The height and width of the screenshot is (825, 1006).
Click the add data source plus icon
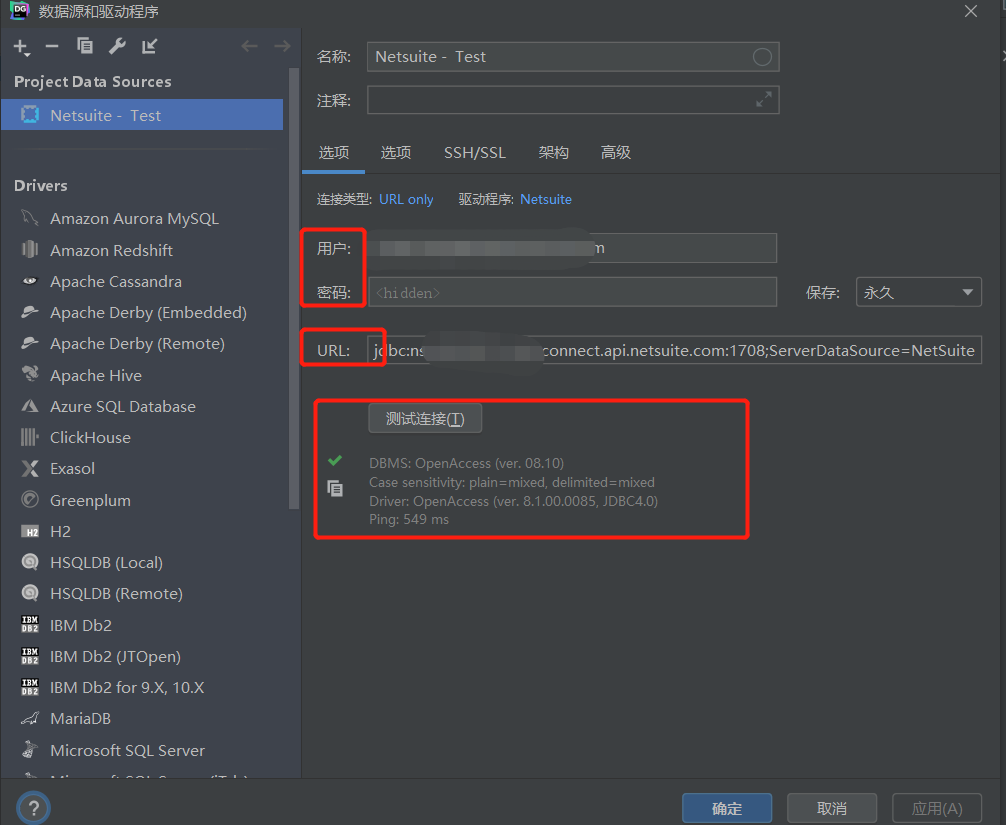pos(21,47)
